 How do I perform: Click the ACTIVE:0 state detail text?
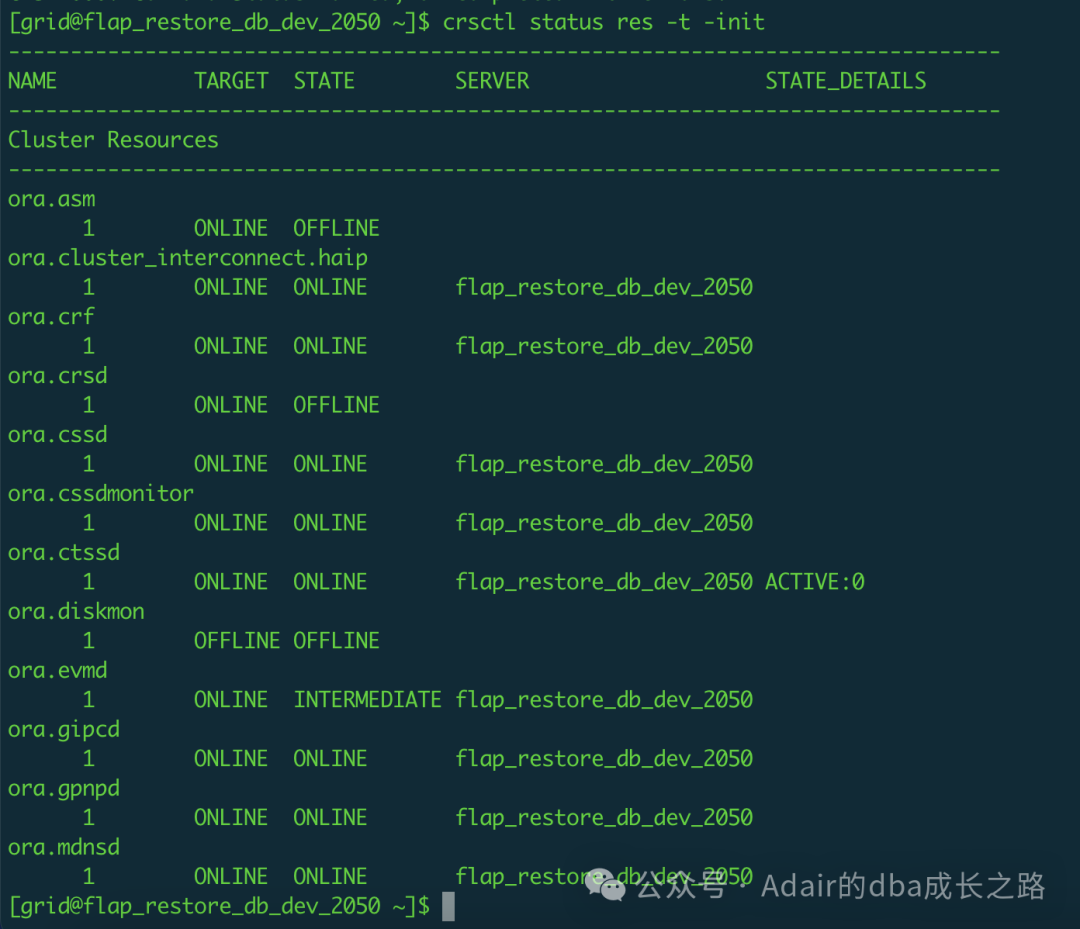[815, 582]
